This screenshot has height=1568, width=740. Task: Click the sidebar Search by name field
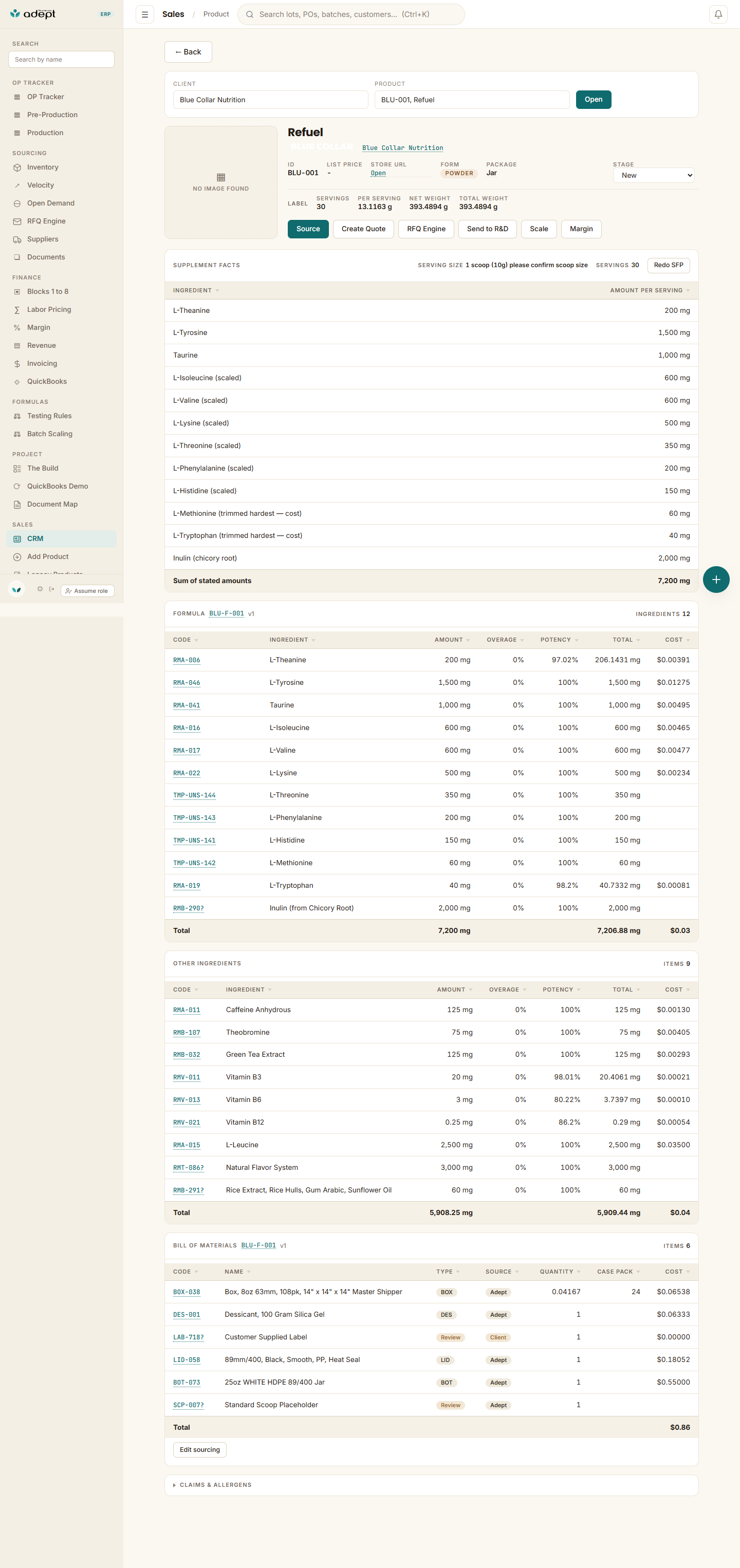(x=61, y=60)
